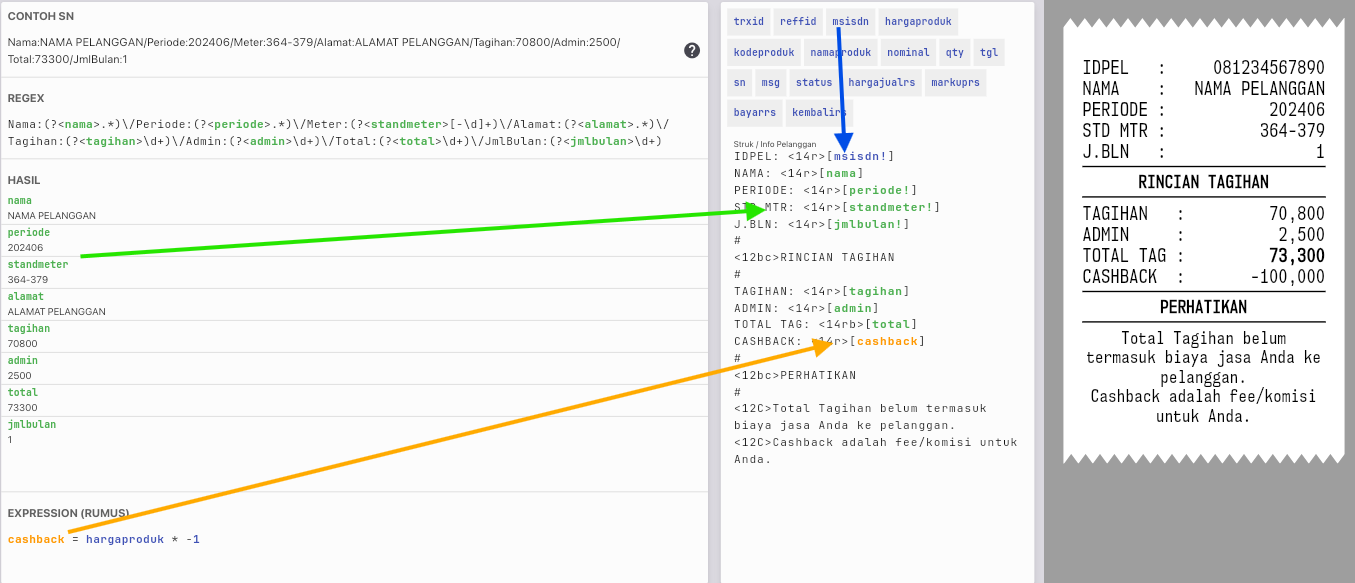Click the markuprs tag button

(x=954, y=82)
